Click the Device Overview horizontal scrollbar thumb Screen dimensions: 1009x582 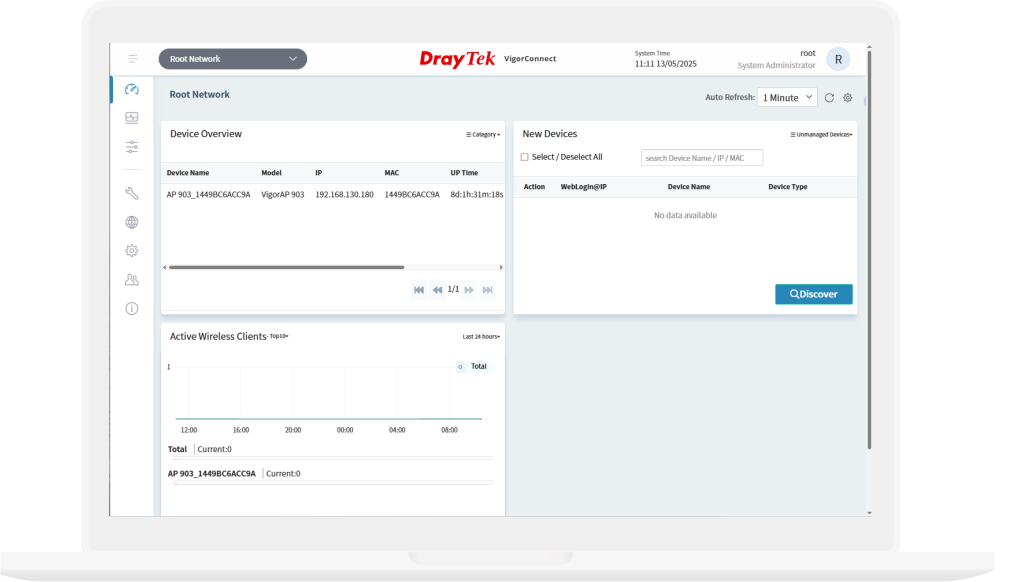pyautogui.click(x=286, y=267)
